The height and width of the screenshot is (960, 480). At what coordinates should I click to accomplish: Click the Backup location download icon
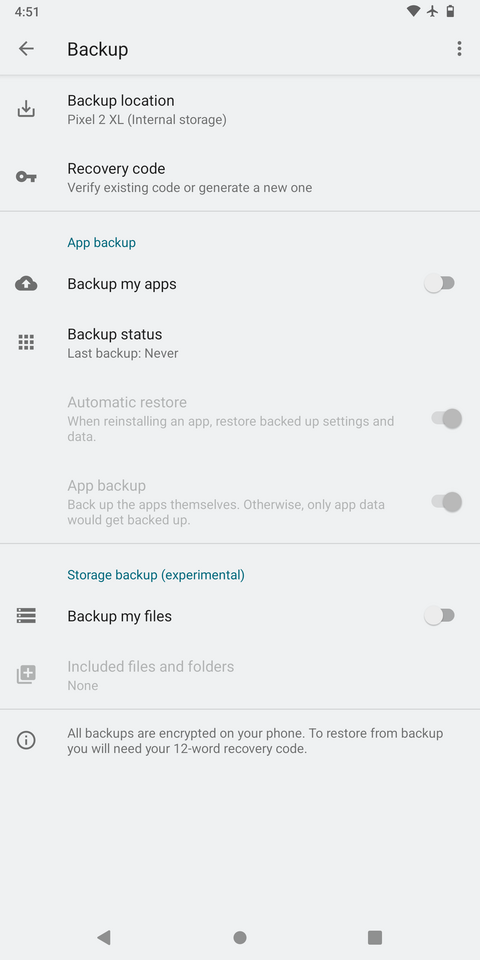(26, 110)
